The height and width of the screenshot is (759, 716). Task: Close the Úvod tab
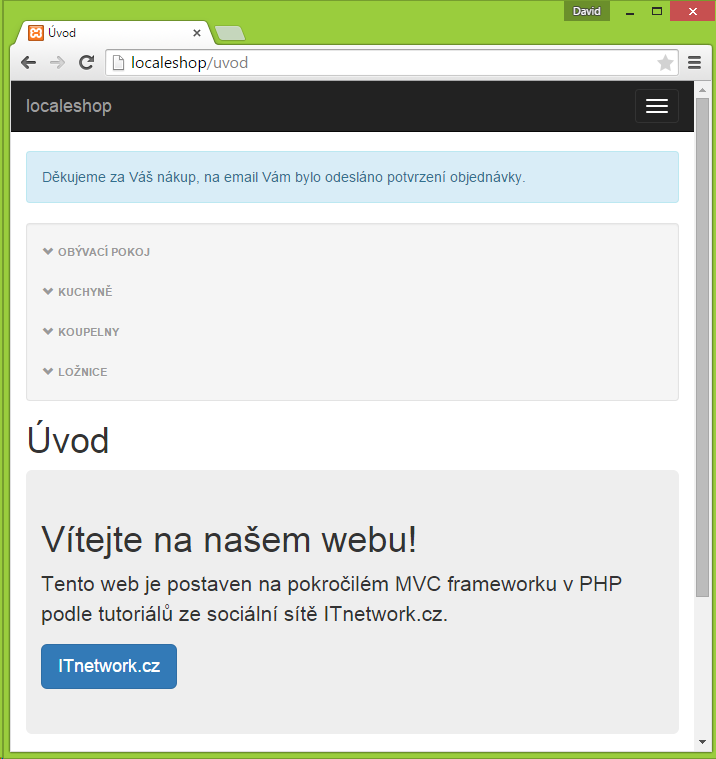pyautogui.click(x=197, y=33)
